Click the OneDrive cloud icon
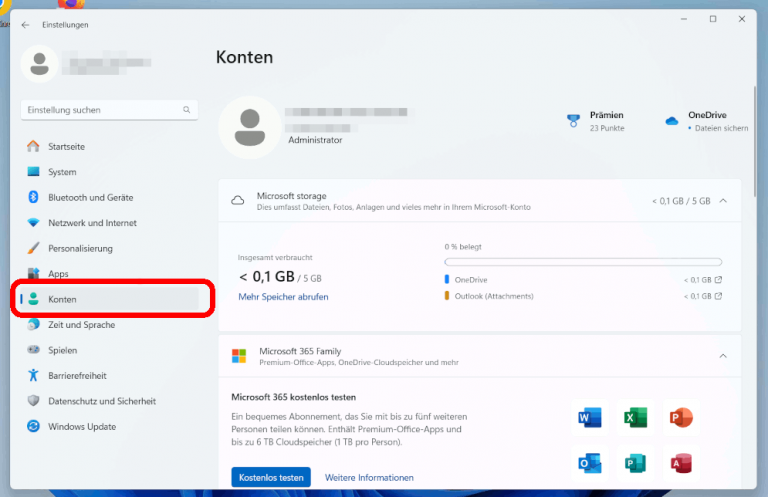The height and width of the screenshot is (497, 768). [x=672, y=120]
